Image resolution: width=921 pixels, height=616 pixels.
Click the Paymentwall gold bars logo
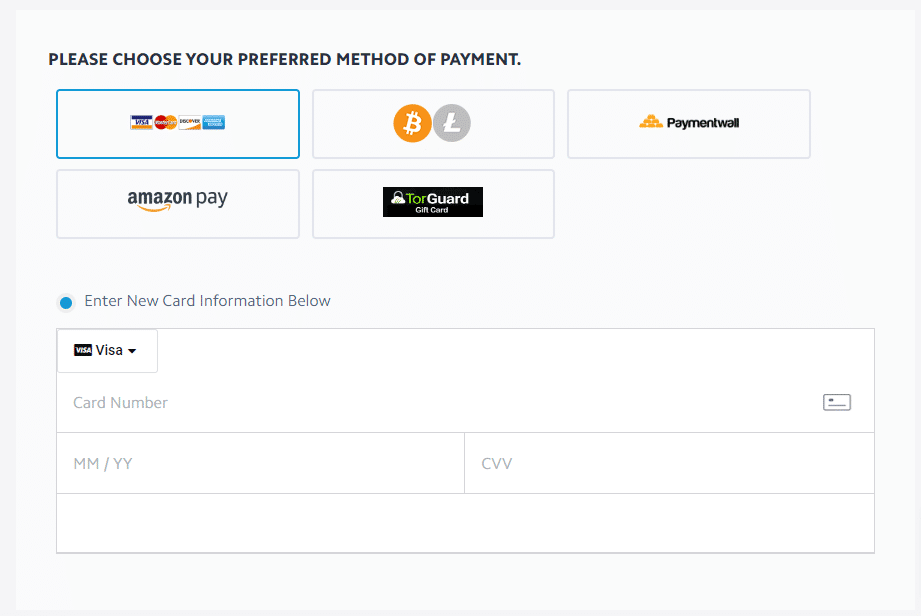[x=651, y=122]
